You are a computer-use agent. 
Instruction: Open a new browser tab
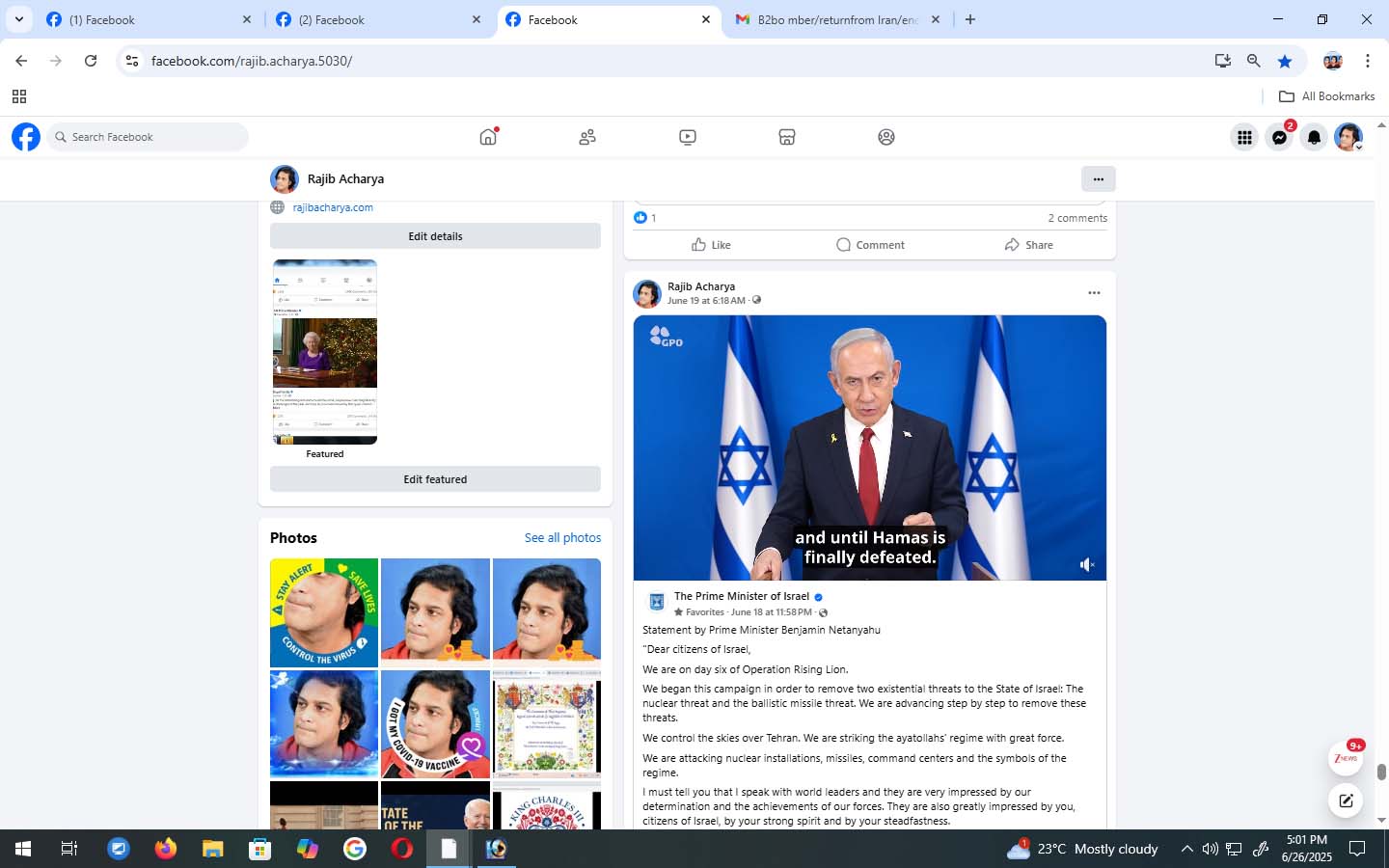970,19
